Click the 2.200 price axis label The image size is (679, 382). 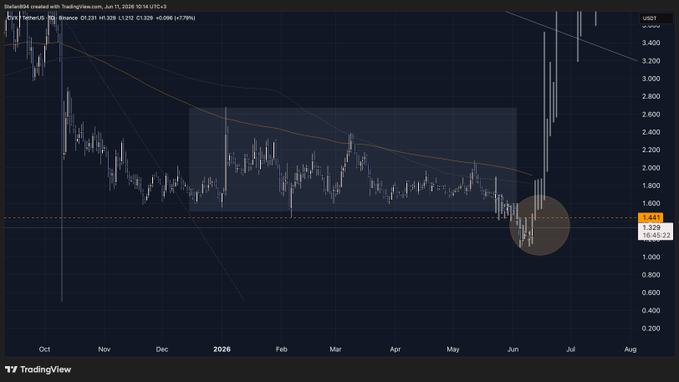point(651,150)
